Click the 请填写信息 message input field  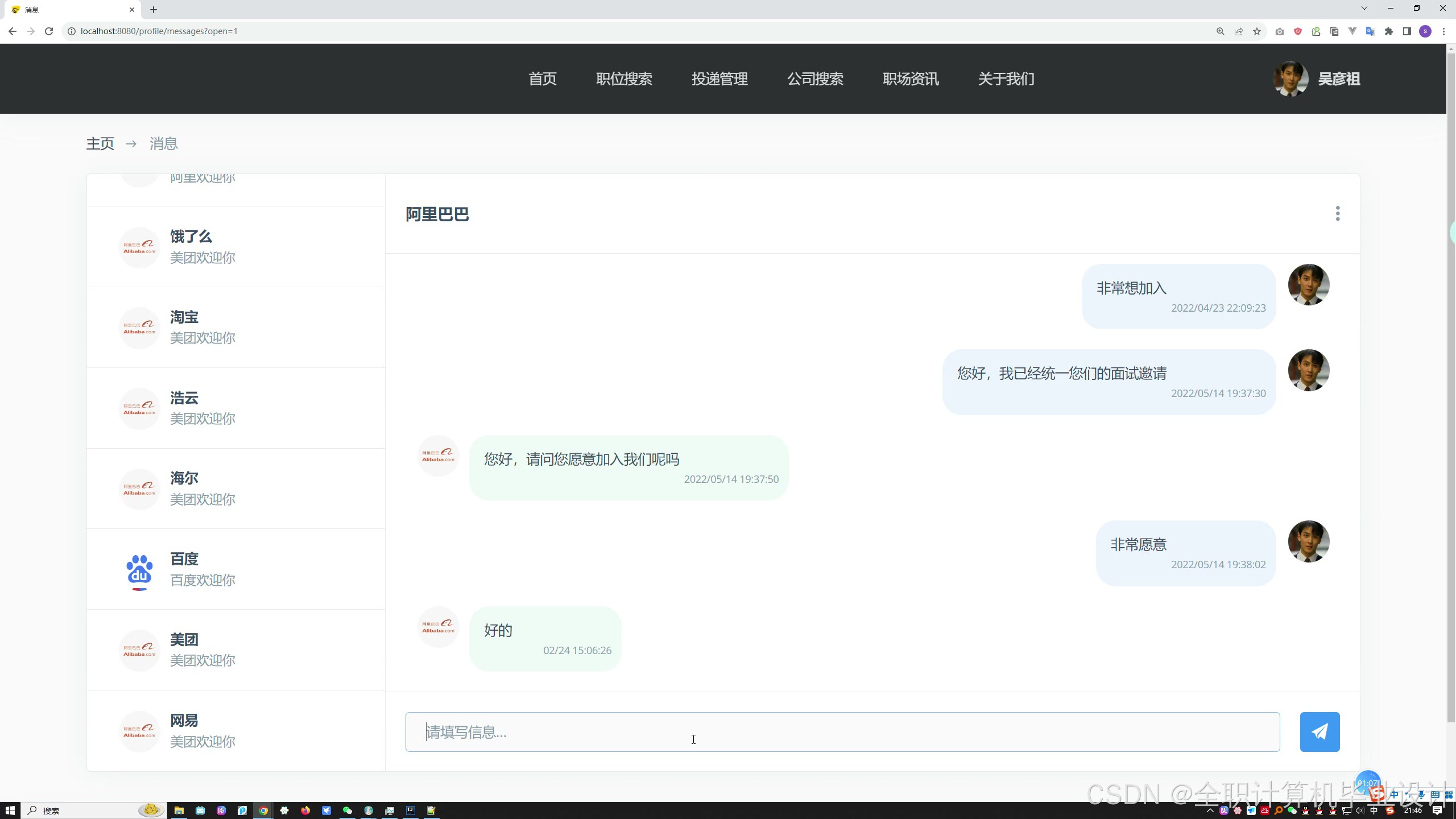[842, 732]
